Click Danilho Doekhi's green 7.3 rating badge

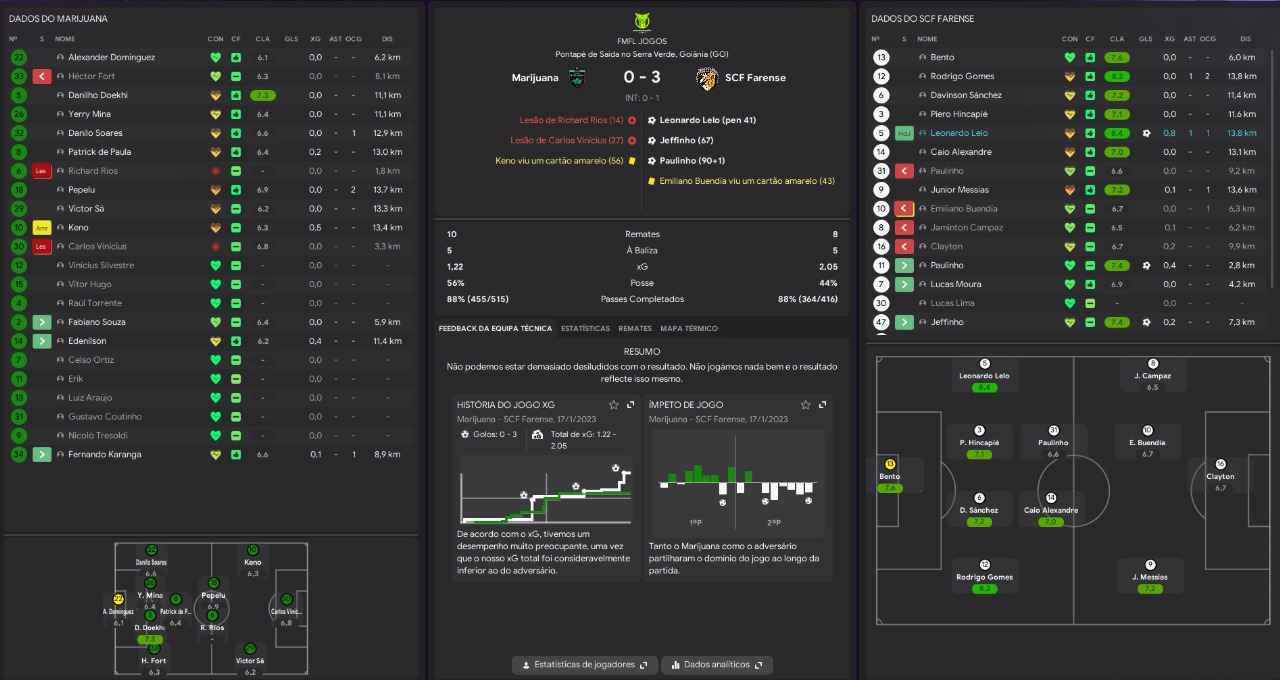click(x=263, y=95)
